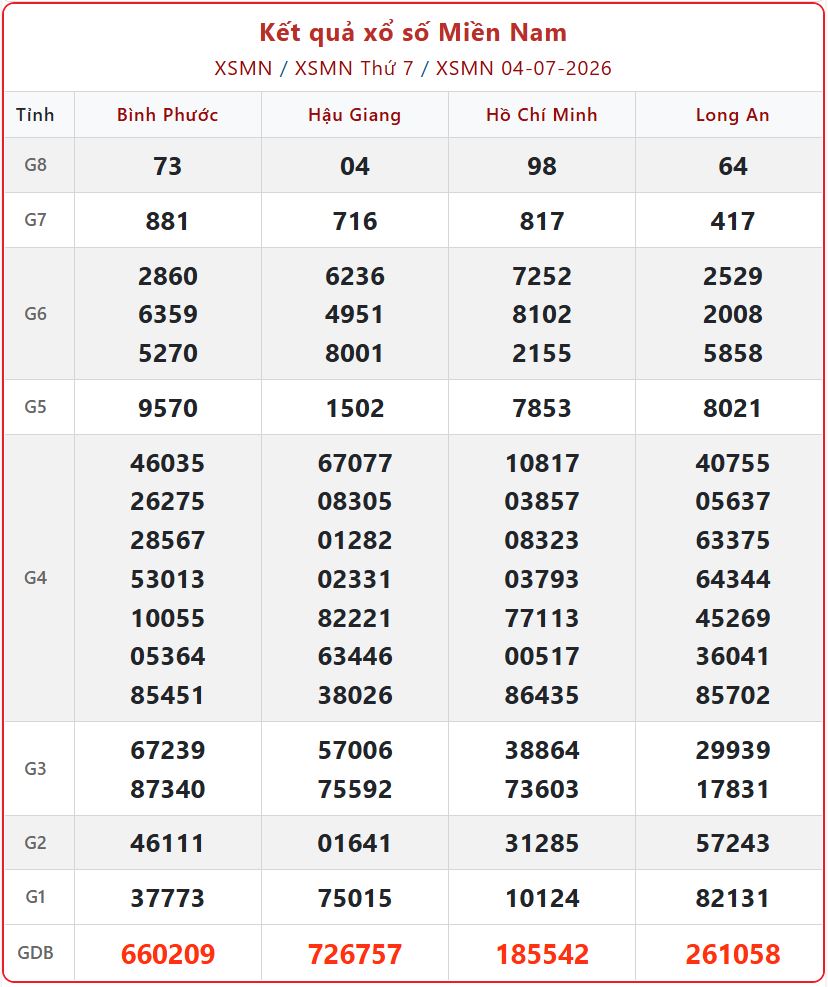Viewport: 828px width, 987px height.
Task: Select the Hồ Chí Minh province header
Action: [542, 115]
